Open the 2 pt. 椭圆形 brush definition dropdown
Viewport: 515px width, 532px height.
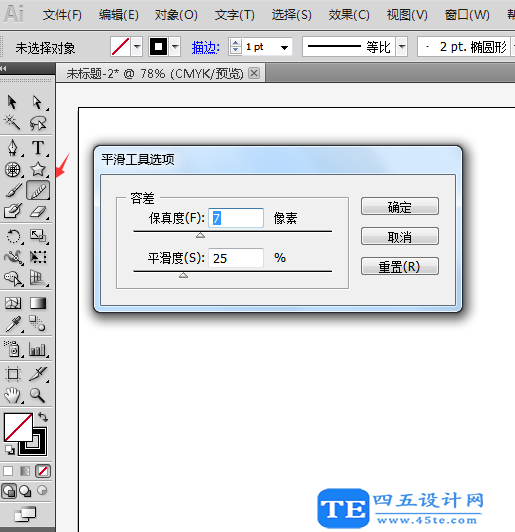click(x=512, y=46)
